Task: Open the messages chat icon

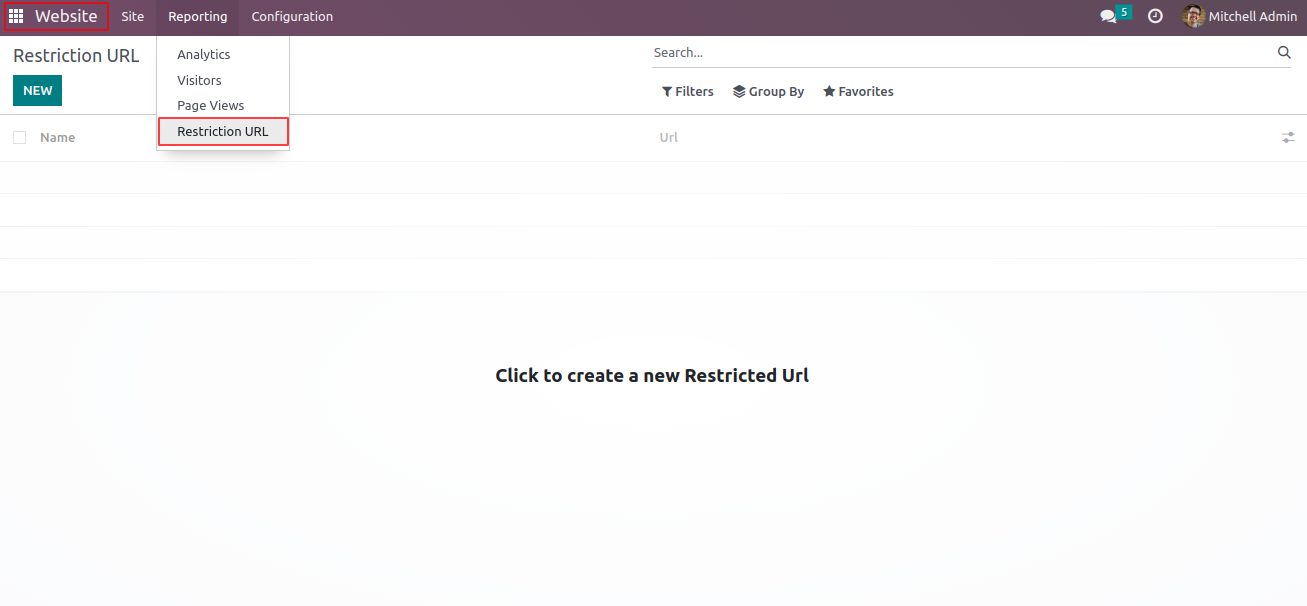Action: pos(1108,17)
